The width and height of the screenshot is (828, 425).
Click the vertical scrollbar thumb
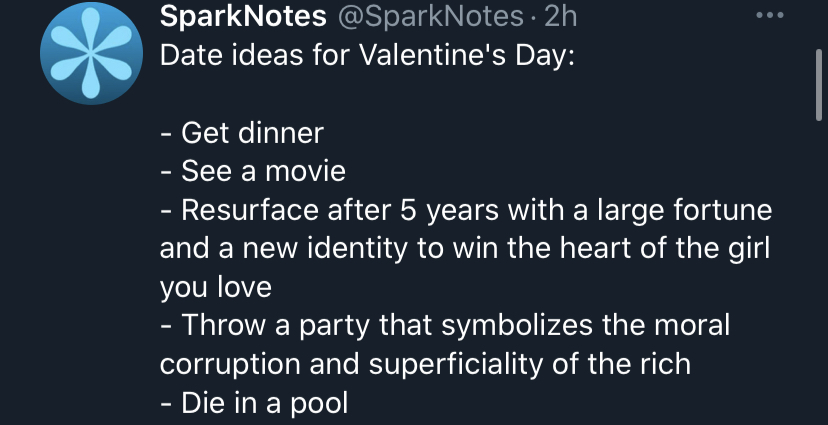tap(820, 83)
